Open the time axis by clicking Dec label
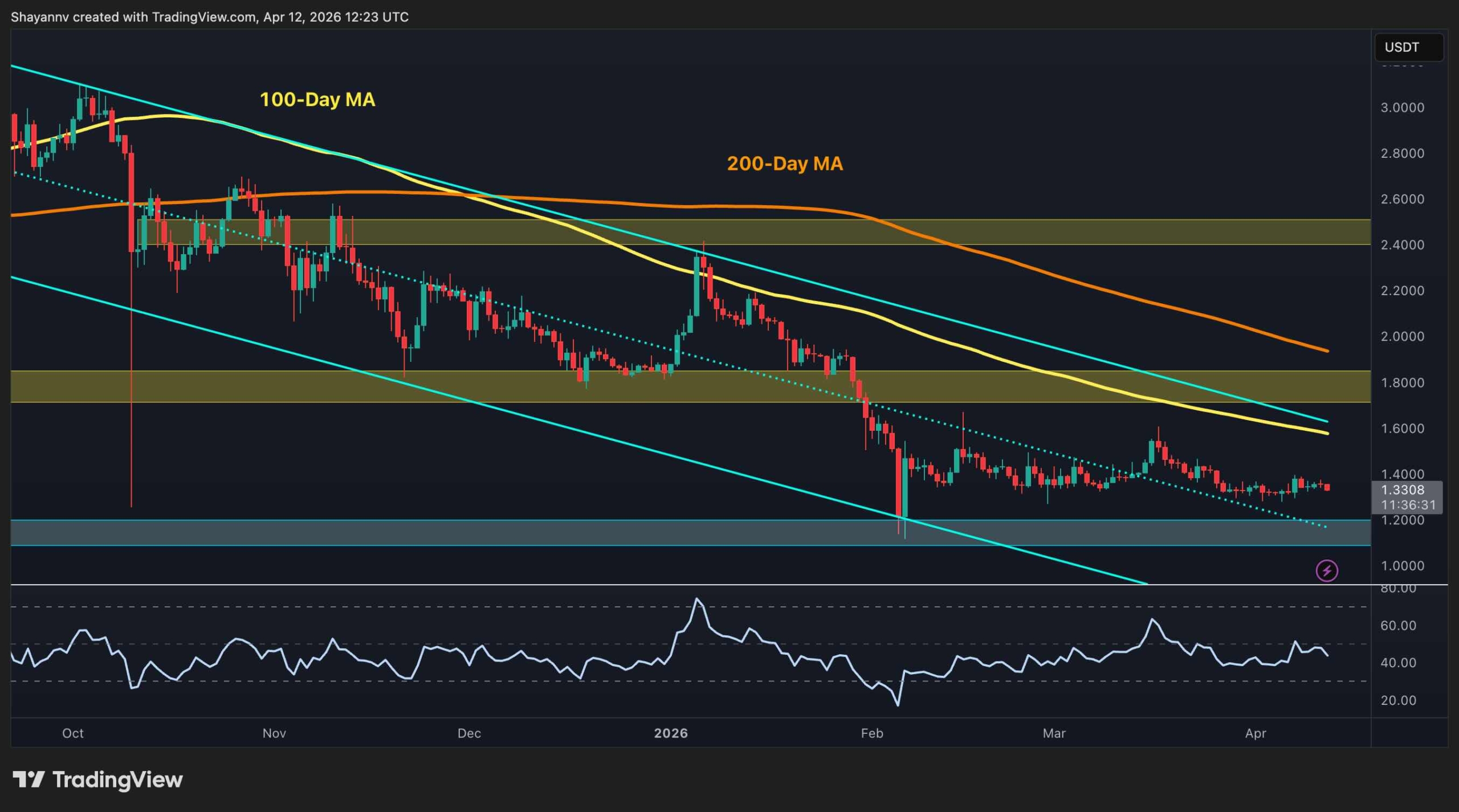Screen dimensions: 1459x812 pyautogui.click(x=469, y=734)
